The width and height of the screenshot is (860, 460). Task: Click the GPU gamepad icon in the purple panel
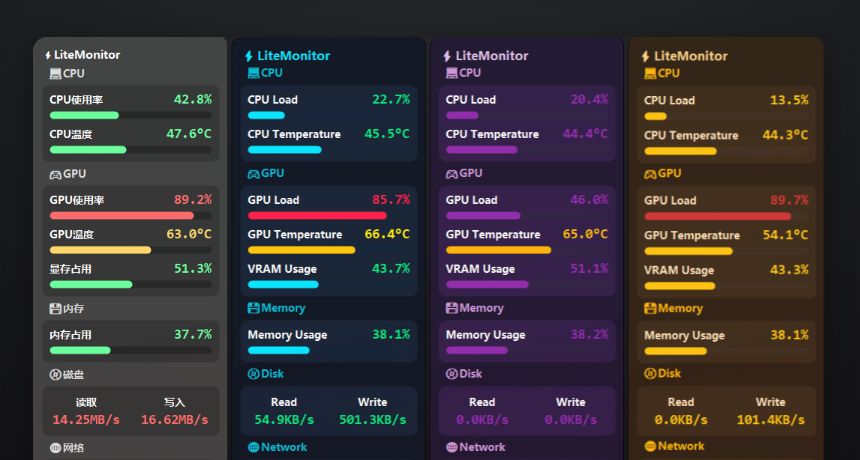451,173
